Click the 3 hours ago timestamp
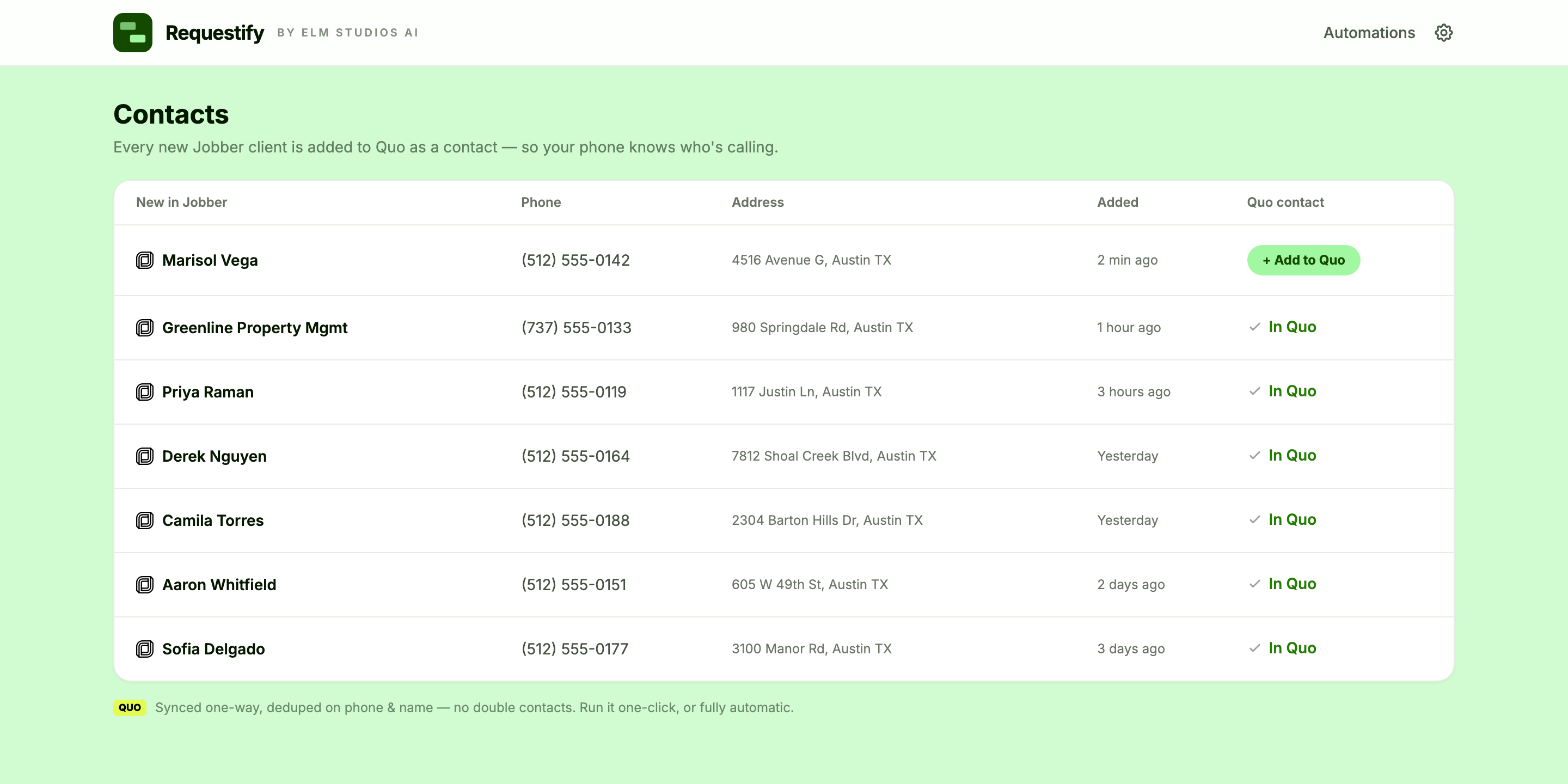 1134,392
